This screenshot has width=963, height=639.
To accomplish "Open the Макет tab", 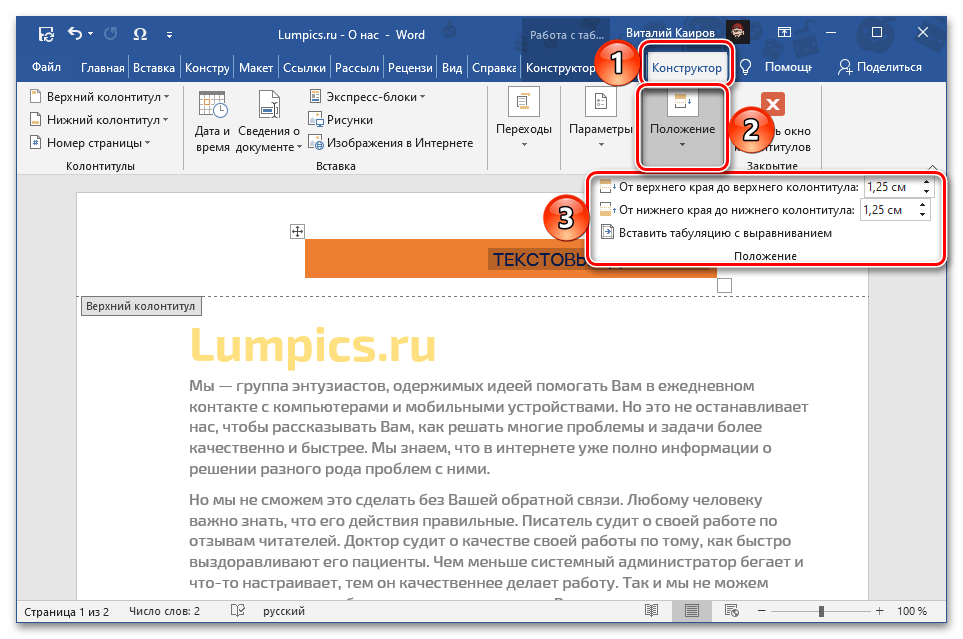I will click(x=255, y=68).
